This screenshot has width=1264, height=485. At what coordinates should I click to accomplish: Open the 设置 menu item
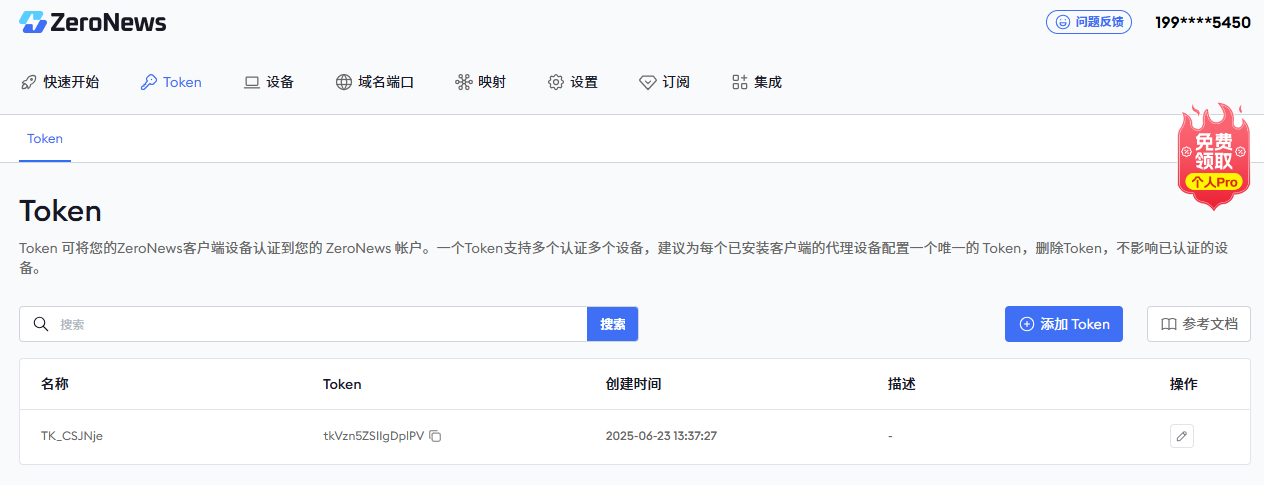click(573, 82)
